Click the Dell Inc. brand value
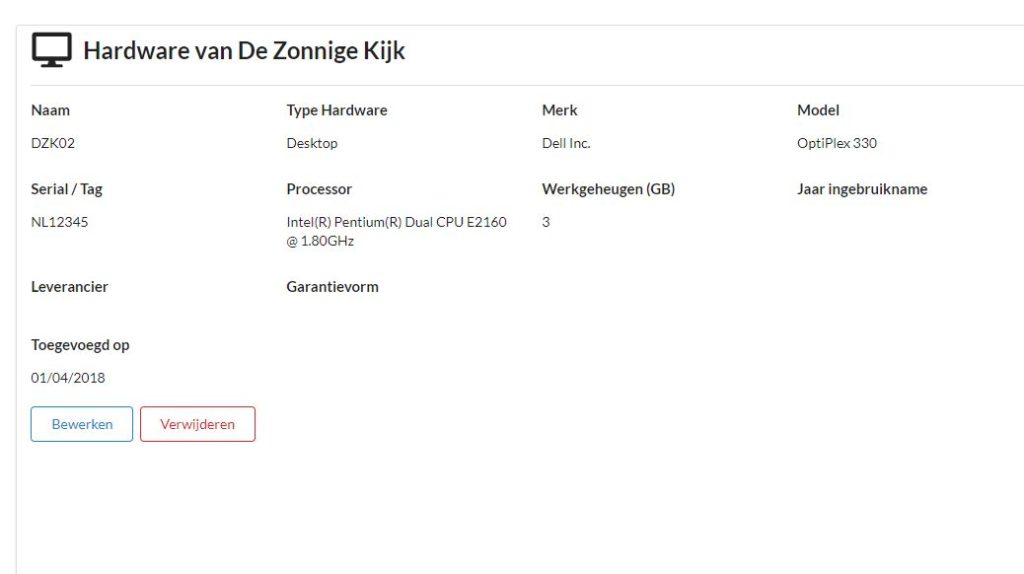This screenshot has height=574, width=1024. [x=566, y=143]
